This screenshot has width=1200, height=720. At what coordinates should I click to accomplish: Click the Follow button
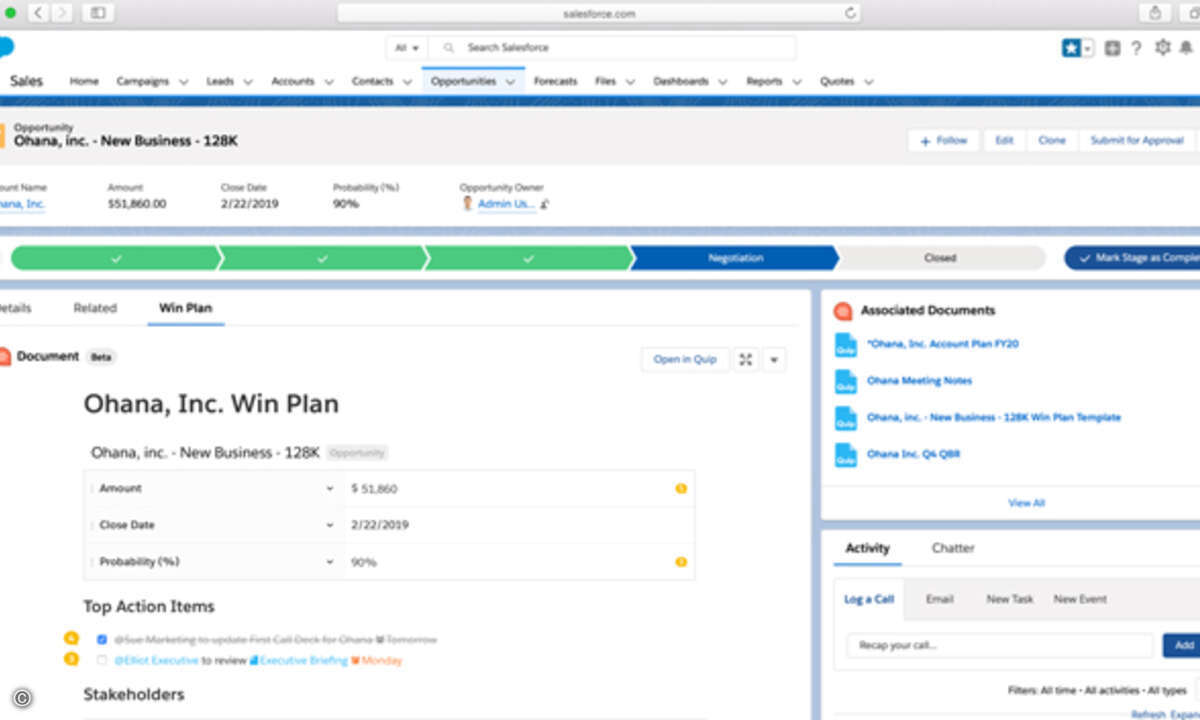click(x=945, y=141)
